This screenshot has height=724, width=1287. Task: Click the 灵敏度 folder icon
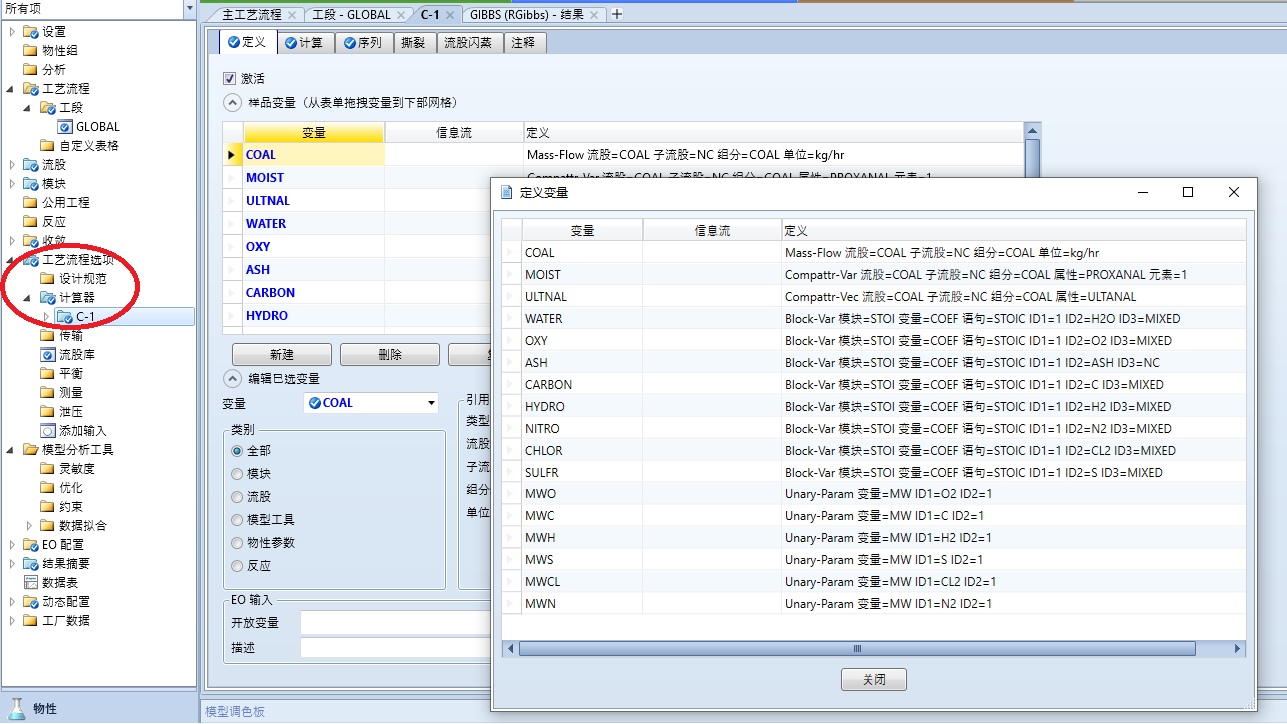coord(48,469)
